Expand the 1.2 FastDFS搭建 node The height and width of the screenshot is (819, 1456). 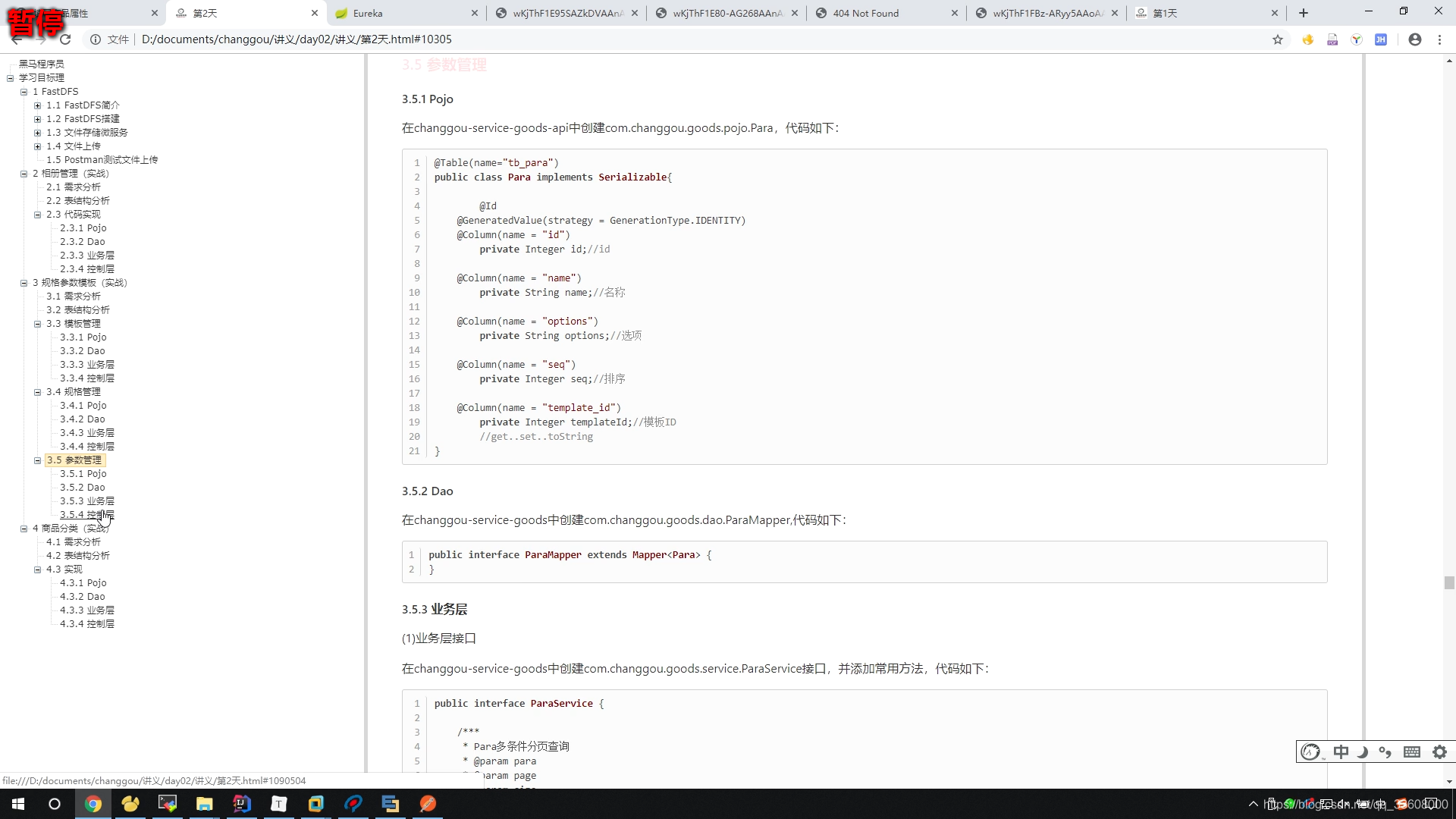38,119
